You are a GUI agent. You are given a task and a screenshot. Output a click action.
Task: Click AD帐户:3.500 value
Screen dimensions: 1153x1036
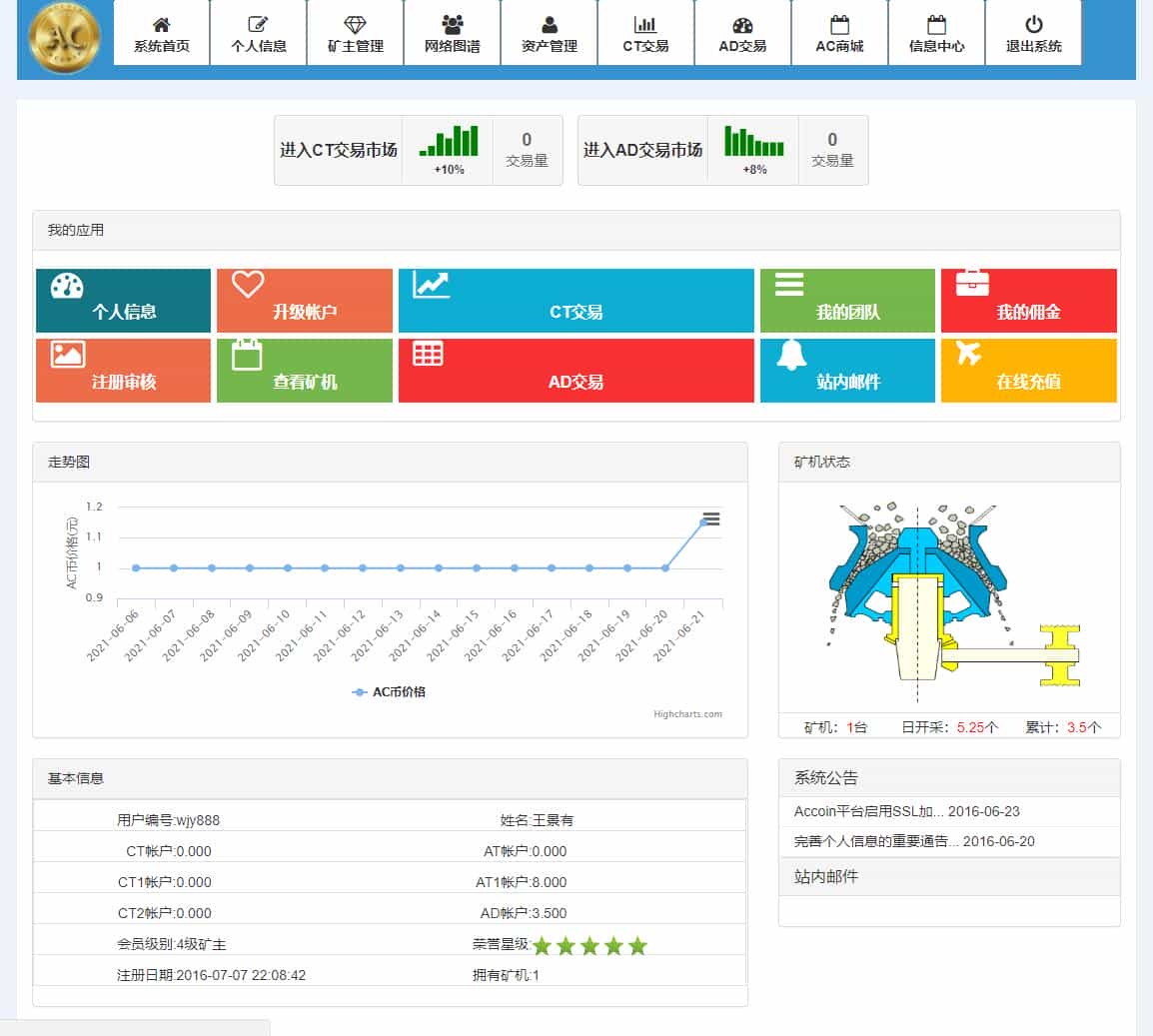click(x=524, y=913)
